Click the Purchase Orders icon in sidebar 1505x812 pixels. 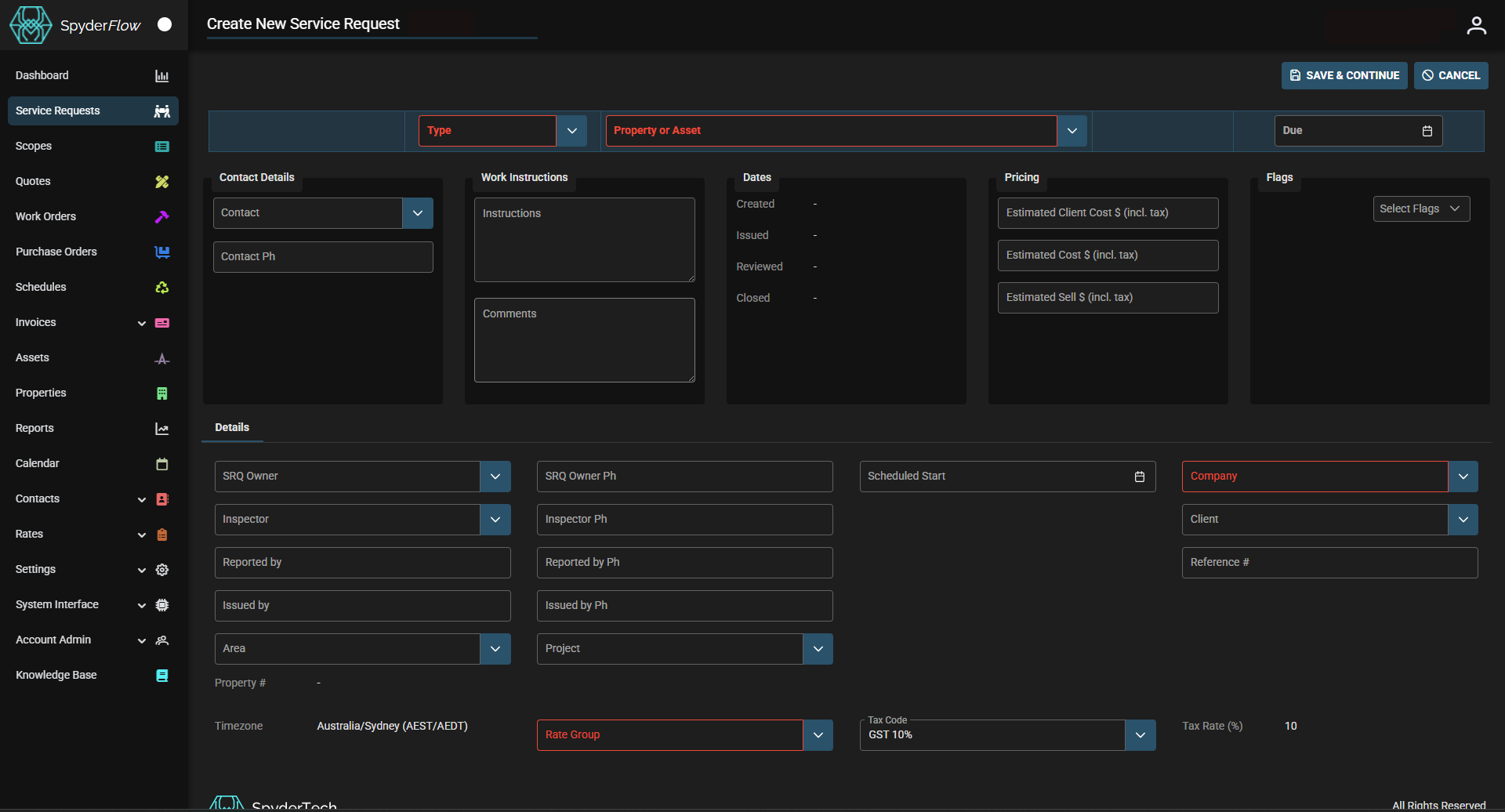click(x=161, y=252)
